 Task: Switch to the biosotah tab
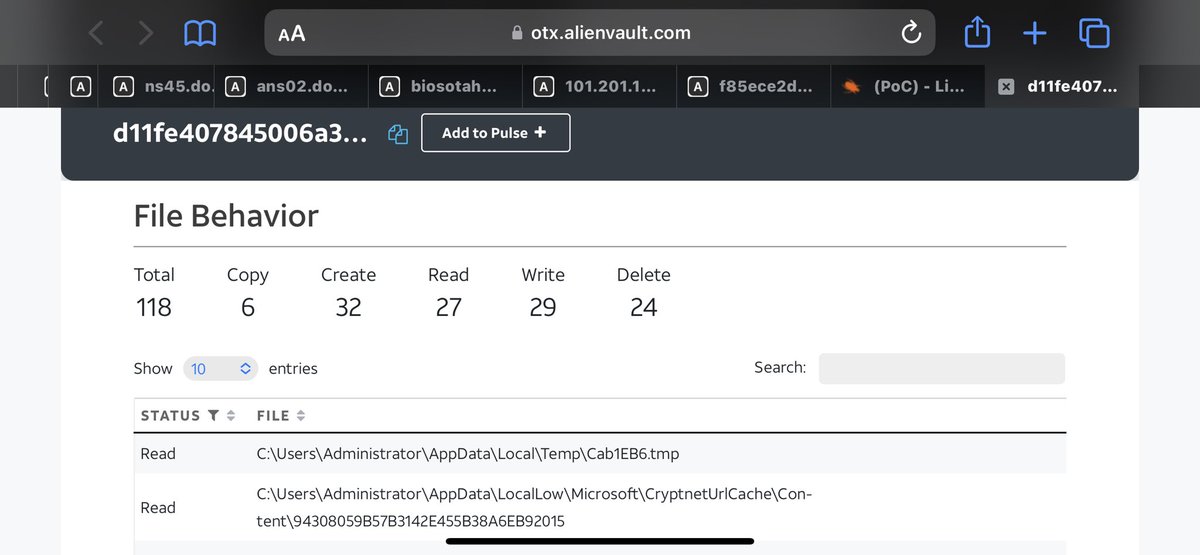pyautogui.click(x=450, y=87)
